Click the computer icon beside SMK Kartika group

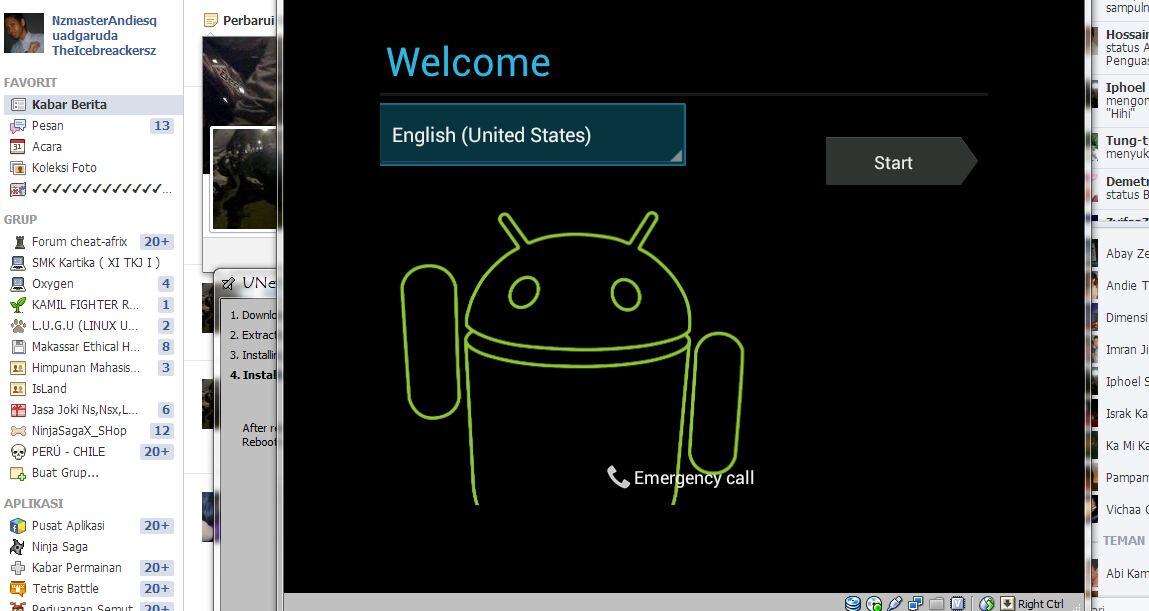tap(18, 262)
